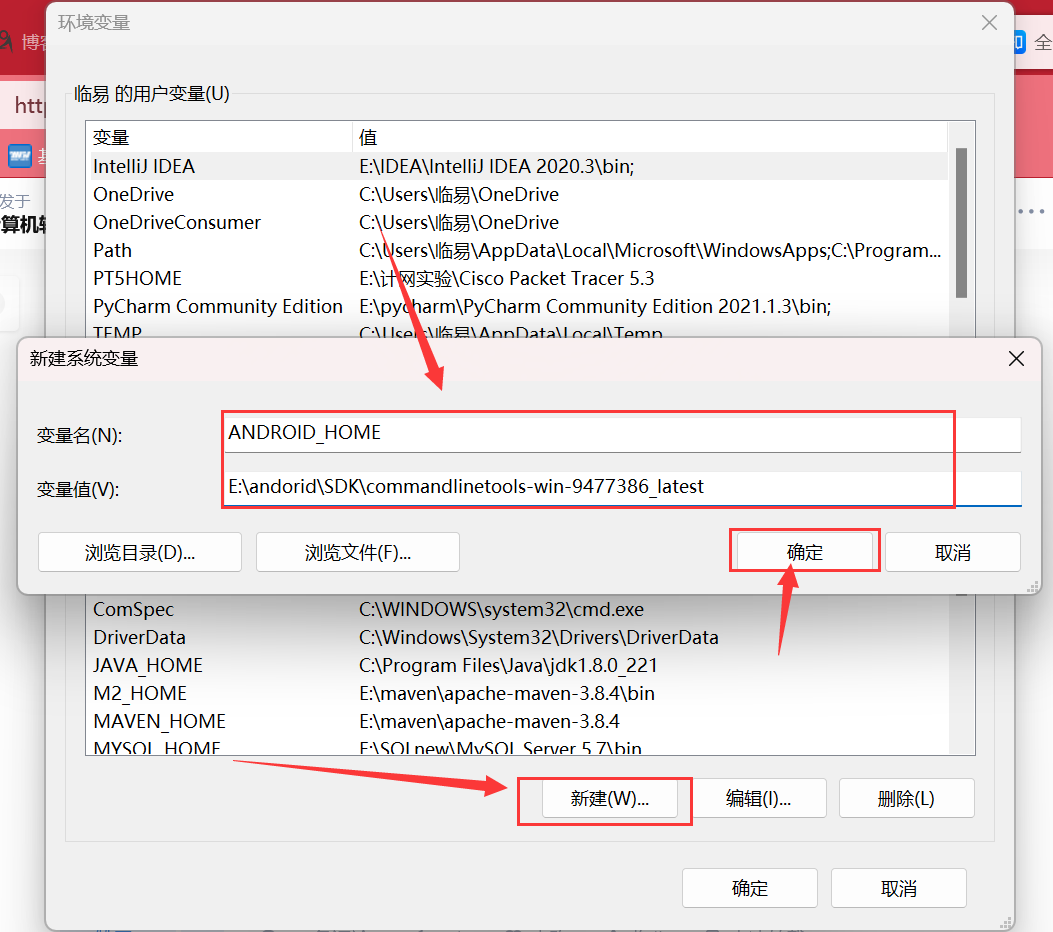1053x932 pixels.
Task: Select the JAVA_HOME system variable
Action: [x=518, y=665]
